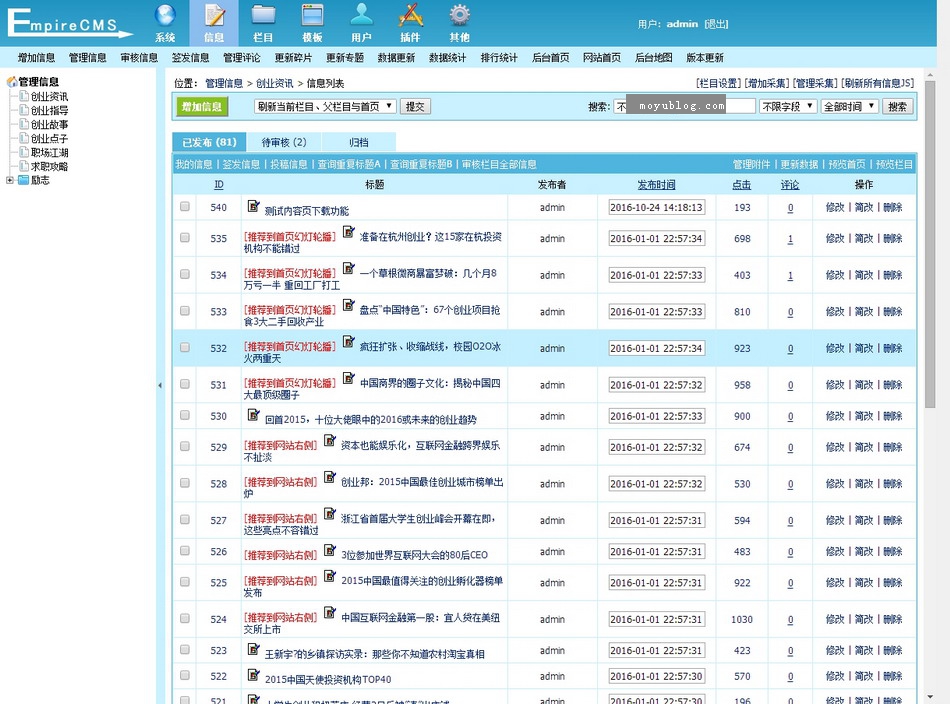Check the checkbox for row 530

tap(185, 416)
